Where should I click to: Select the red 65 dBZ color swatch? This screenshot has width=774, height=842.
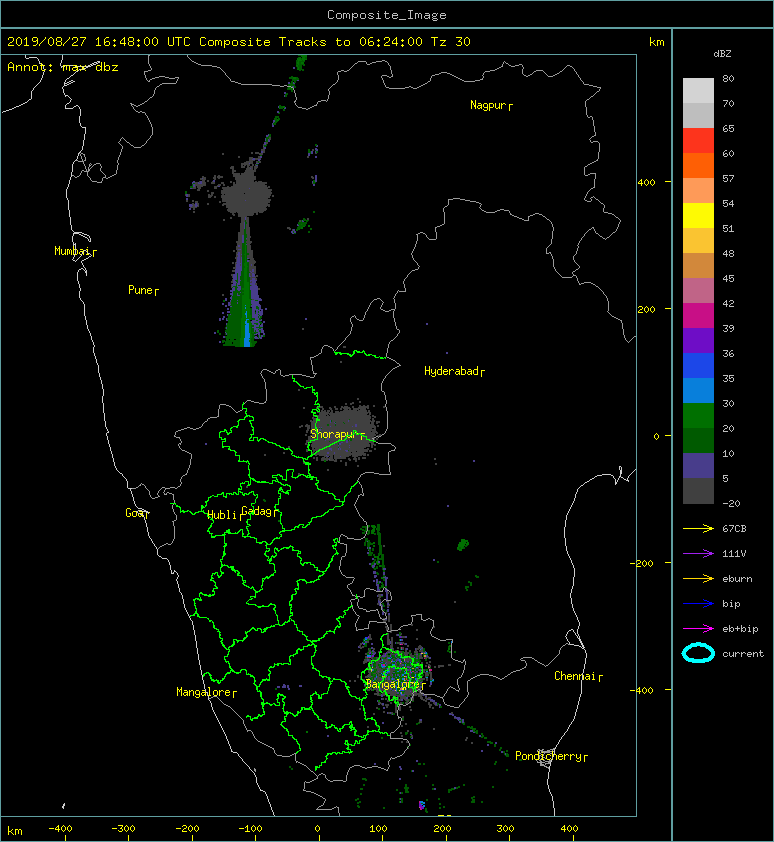pos(698,140)
